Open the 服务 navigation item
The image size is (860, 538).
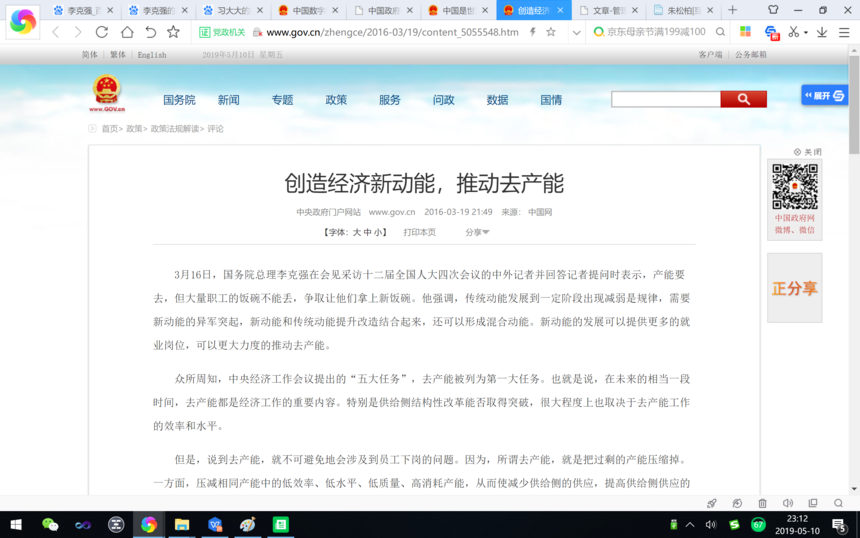point(389,100)
